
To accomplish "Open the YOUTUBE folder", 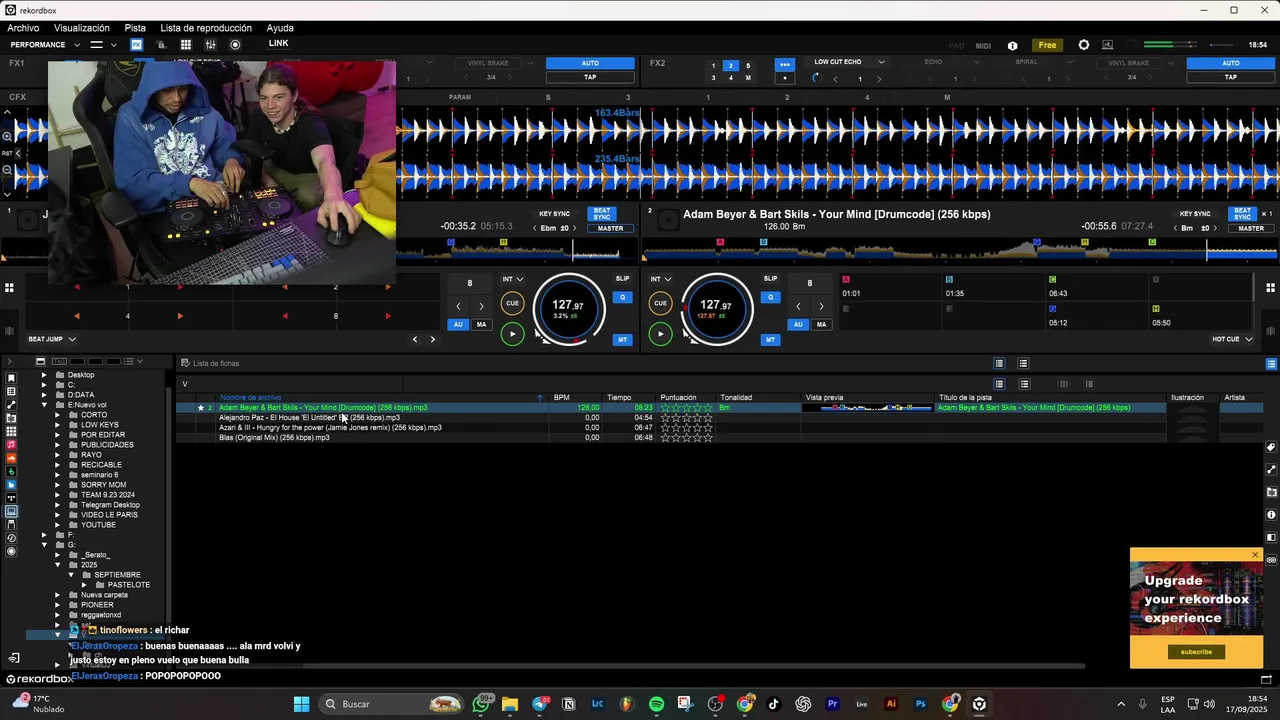I will point(98,525).
